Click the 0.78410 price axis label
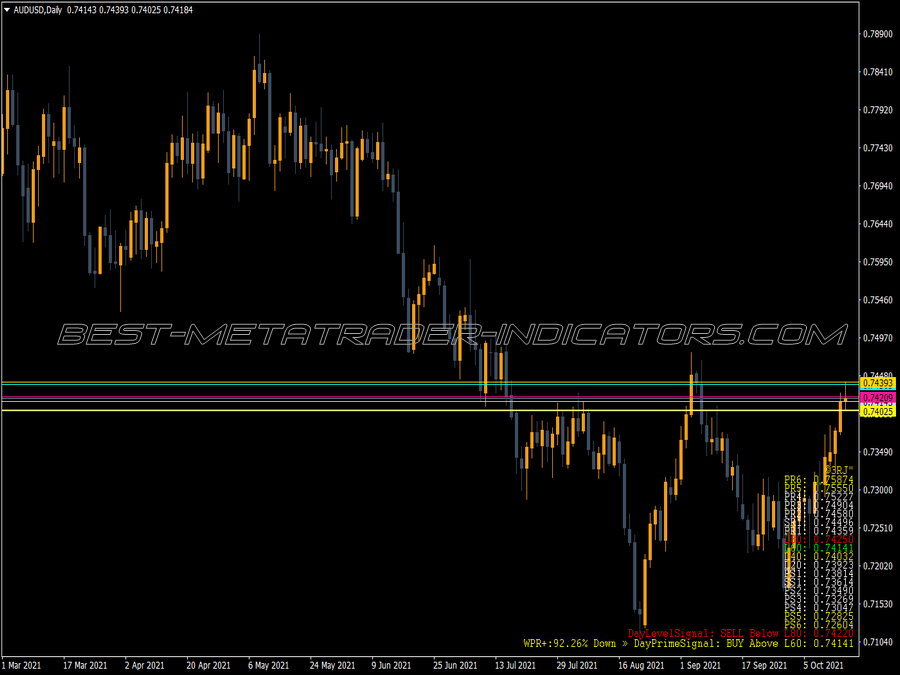Screen dimensions: 900x675 [x=878, y=72]
